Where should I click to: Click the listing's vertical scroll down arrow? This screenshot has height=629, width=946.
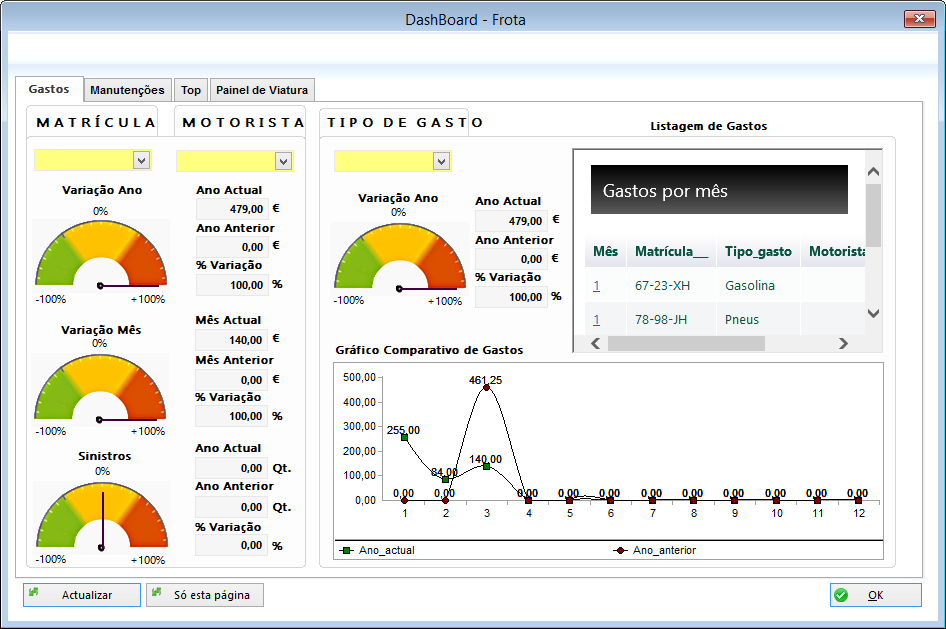pyautogui.click(x=873, y=314)
